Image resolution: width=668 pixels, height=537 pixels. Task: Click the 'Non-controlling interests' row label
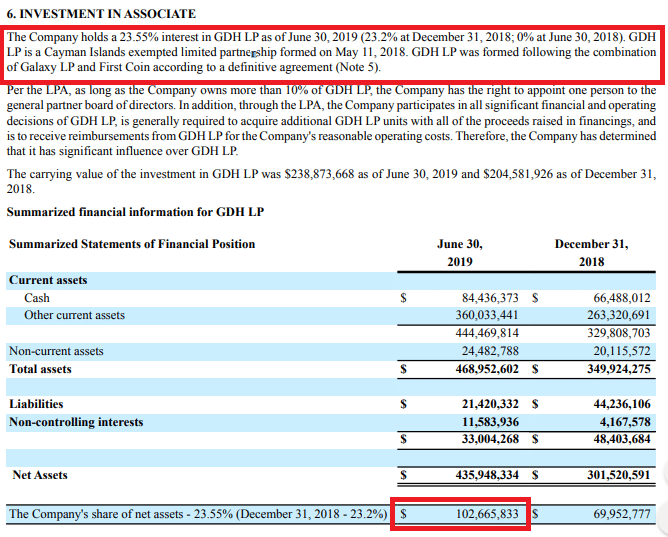point(76,422)
